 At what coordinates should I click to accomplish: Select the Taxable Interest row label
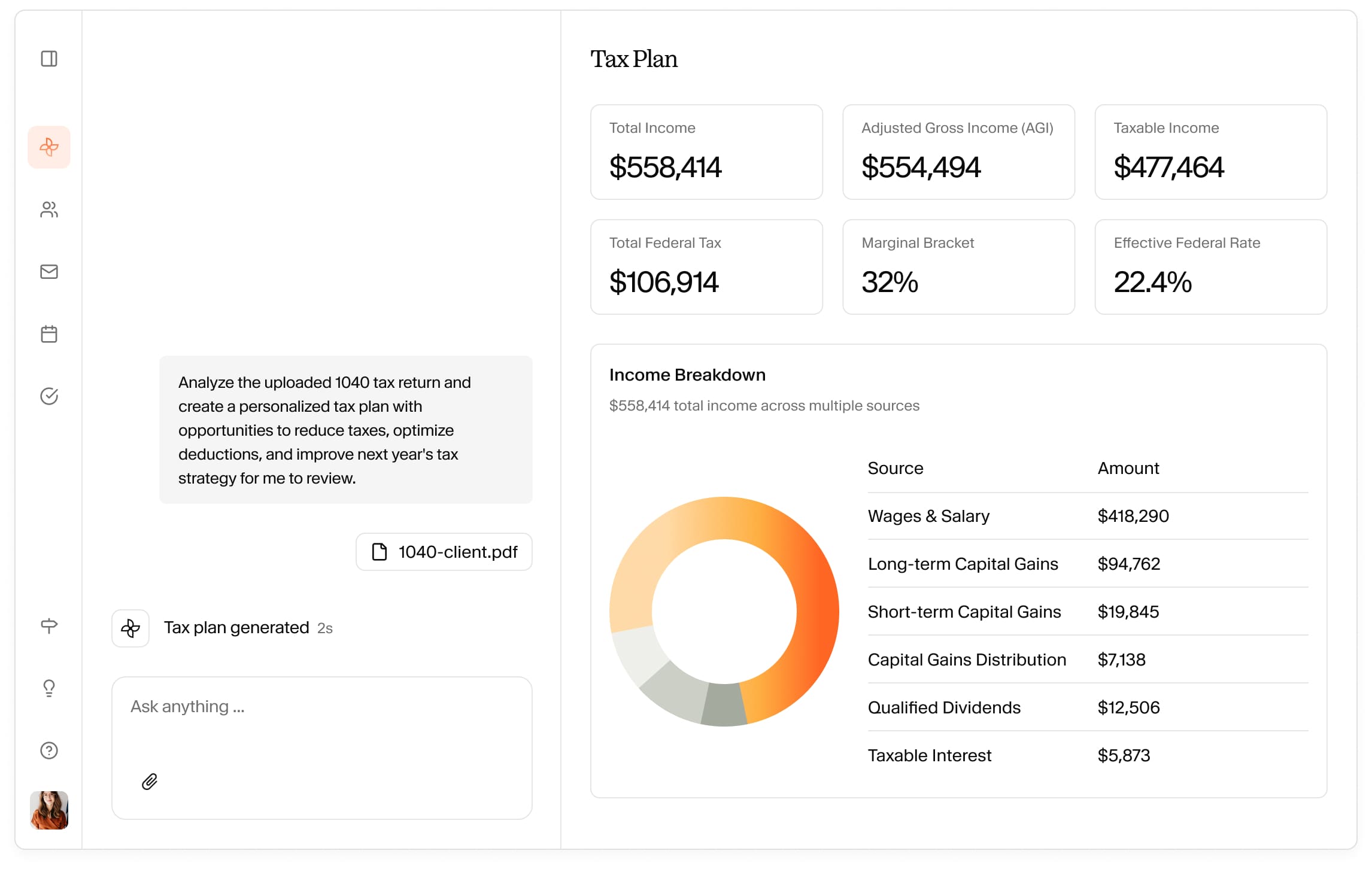coord(930,755)
